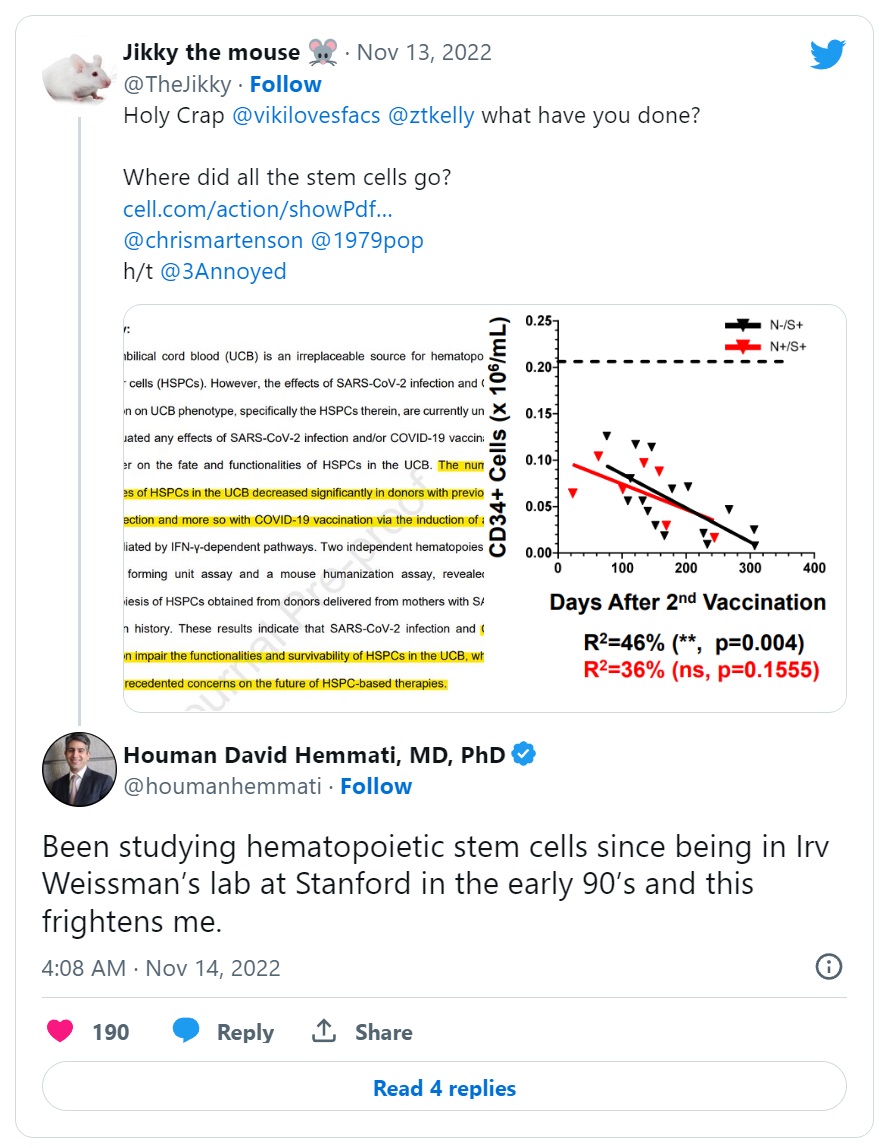Open Read 4 replies

tap(444, 1087)
